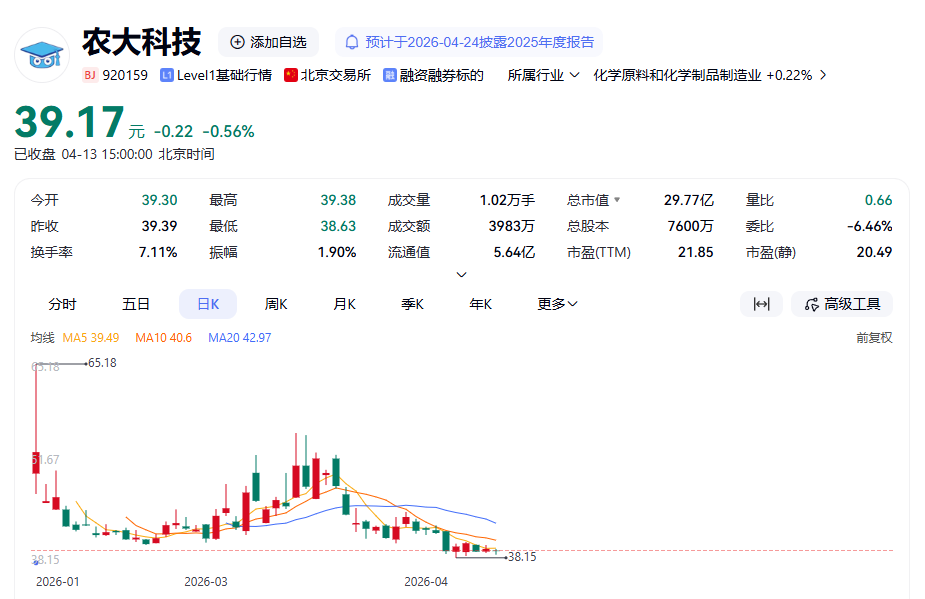This screenshot has width=925, height=599.
Task: Expand the 更多 period dropdown
Action: (x=557, y=304)
